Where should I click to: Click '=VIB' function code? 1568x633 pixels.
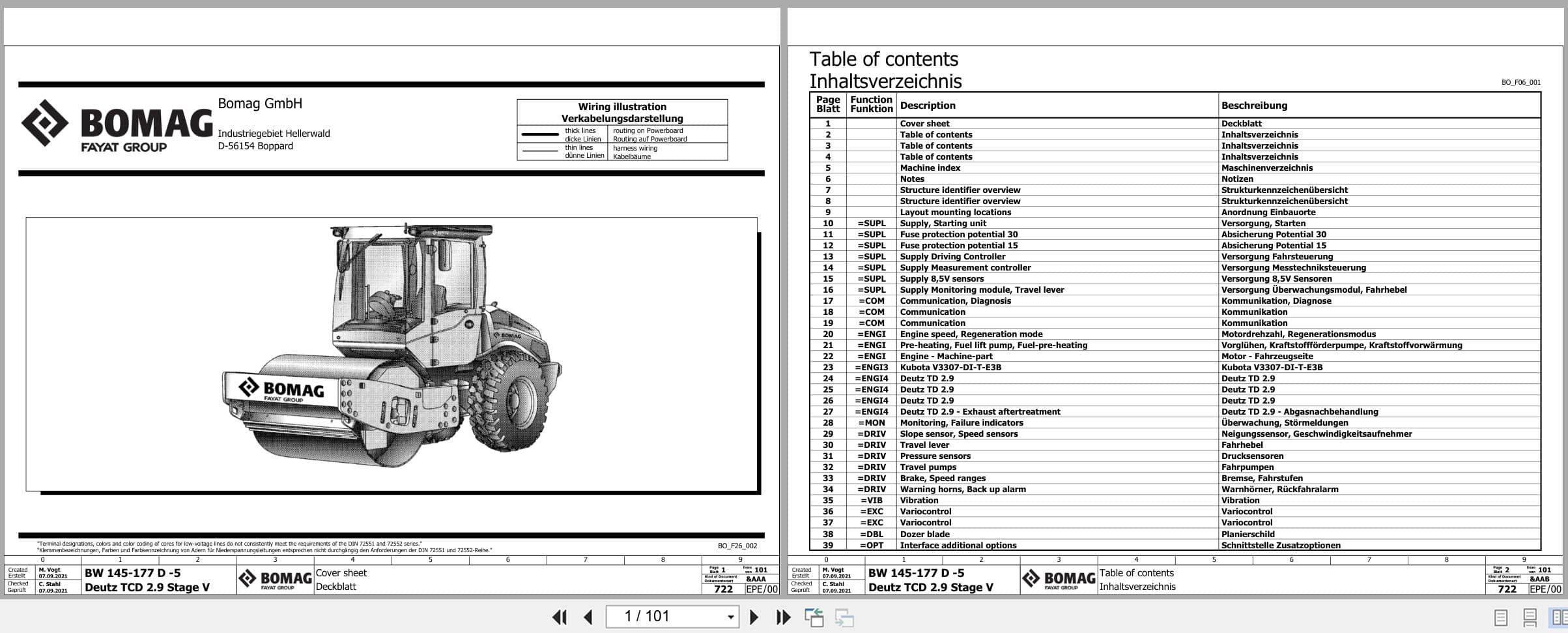click(x=871, y=500)
